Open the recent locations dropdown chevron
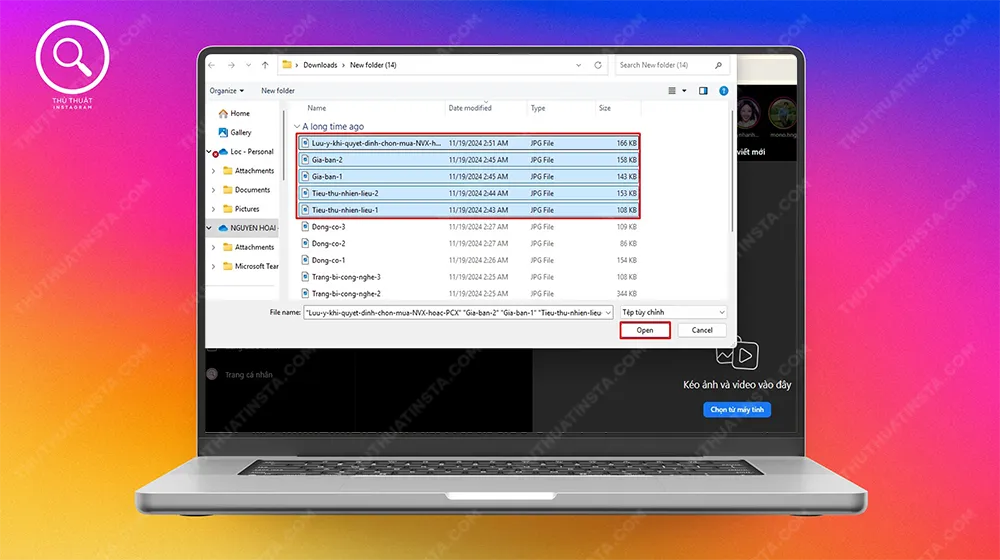Image resolution: width=1000 pixels, height=560 pixels. [248, 65]
